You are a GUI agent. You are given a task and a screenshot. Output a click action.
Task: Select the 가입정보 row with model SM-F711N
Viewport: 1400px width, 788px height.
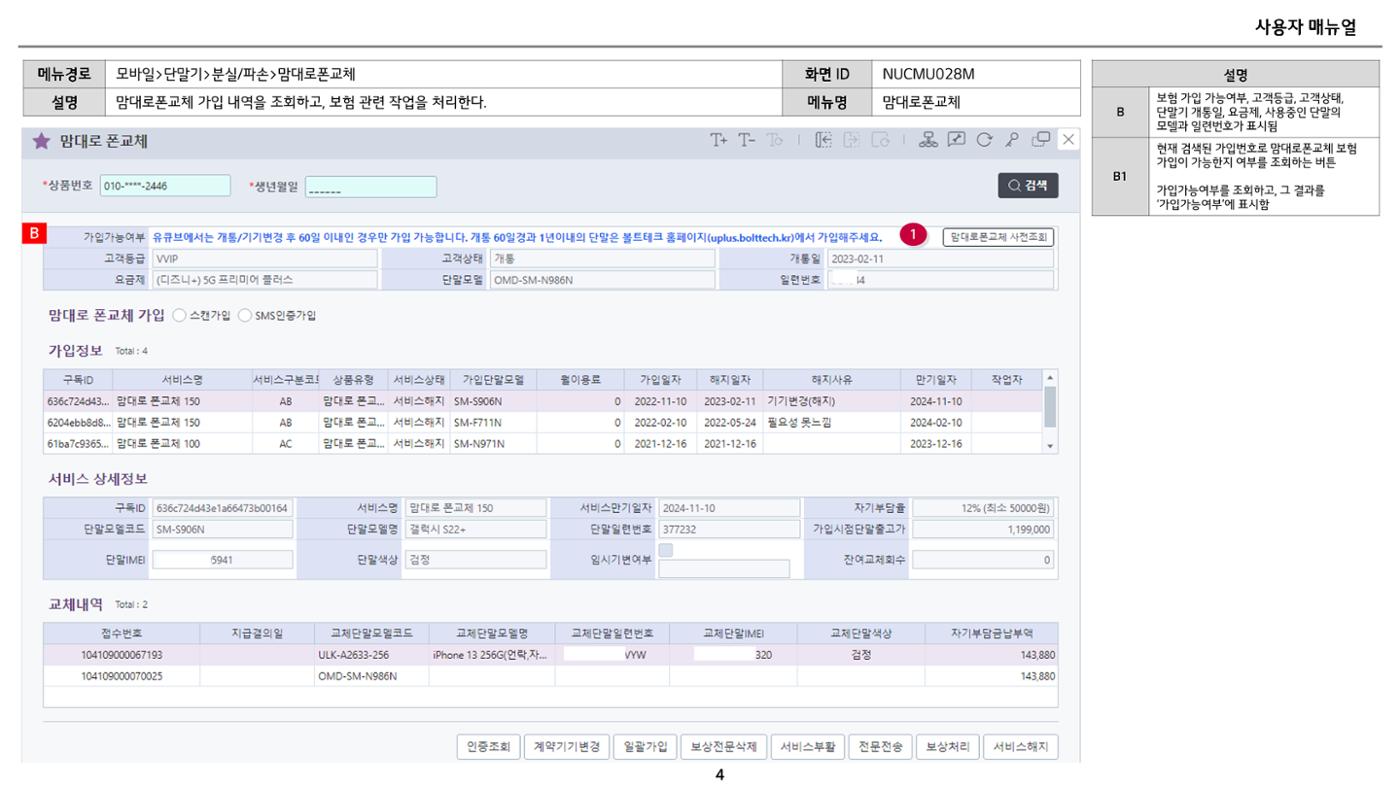[543, 422]
